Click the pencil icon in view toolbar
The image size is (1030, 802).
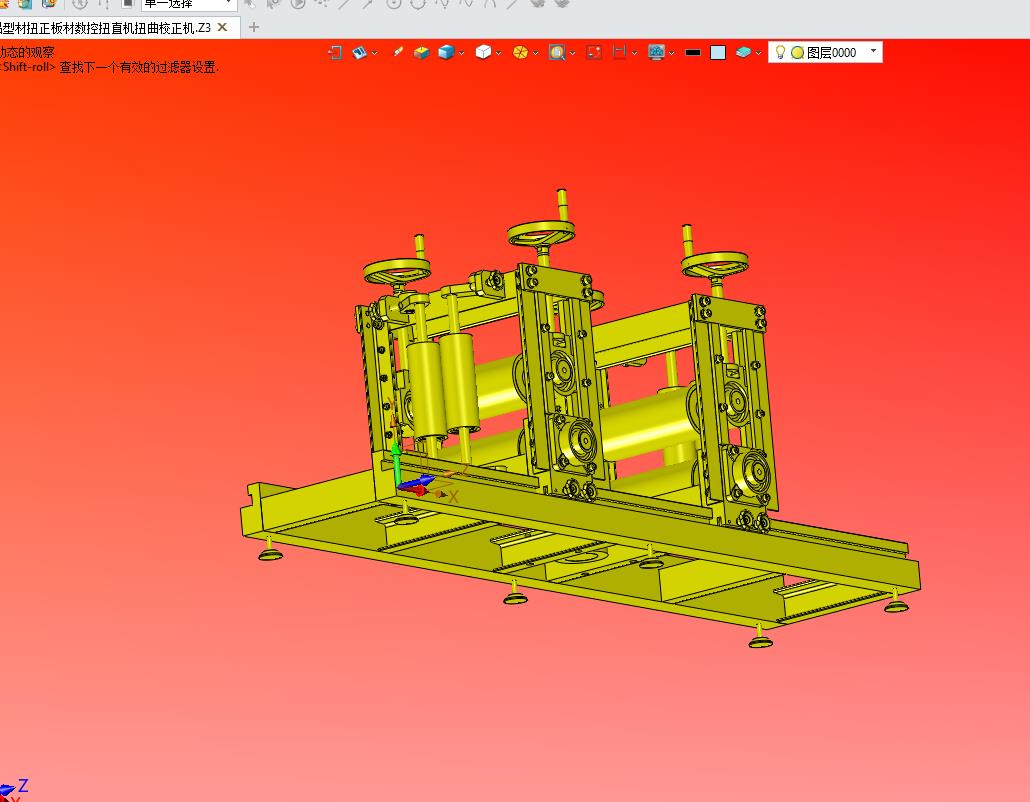pyautogui.click(x=398, y=52)
